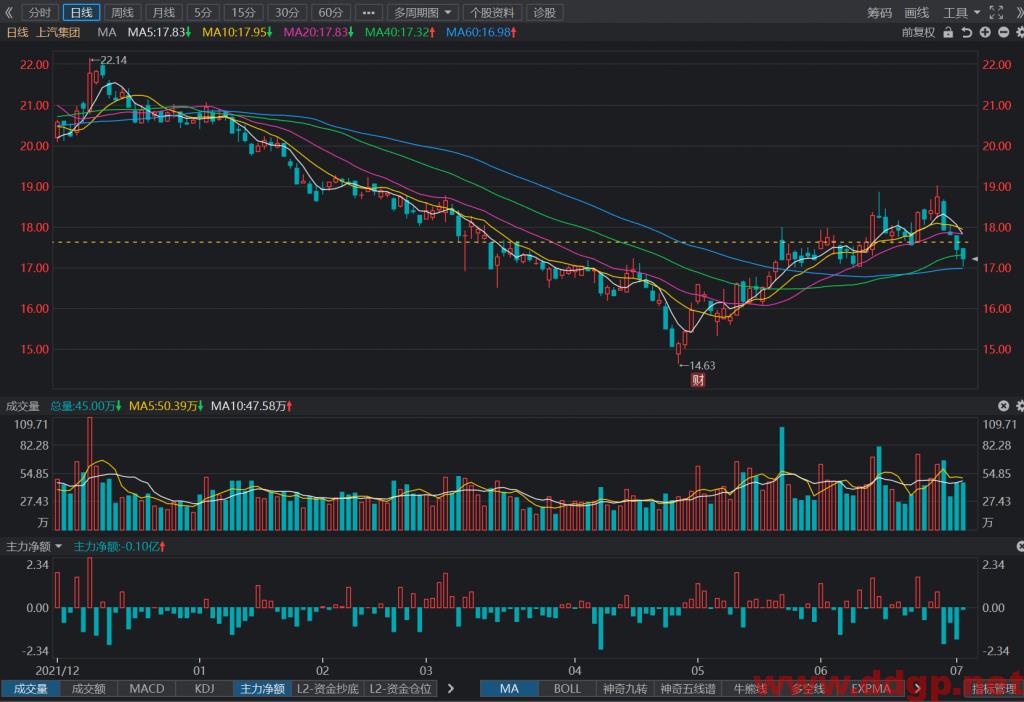The width and height of the screenshot is (1024, 702).
Task: Select the 60分 period button
Action: tap(329, 13)
